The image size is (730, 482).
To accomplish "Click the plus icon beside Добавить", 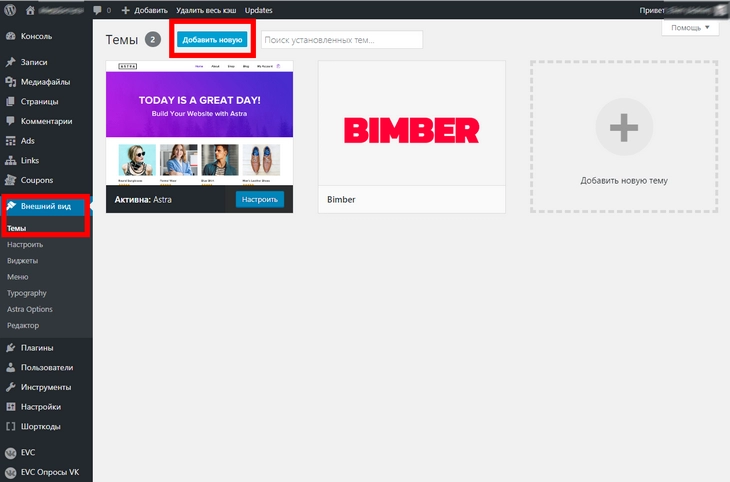I will pyautogui.click(x=125, y=10).
